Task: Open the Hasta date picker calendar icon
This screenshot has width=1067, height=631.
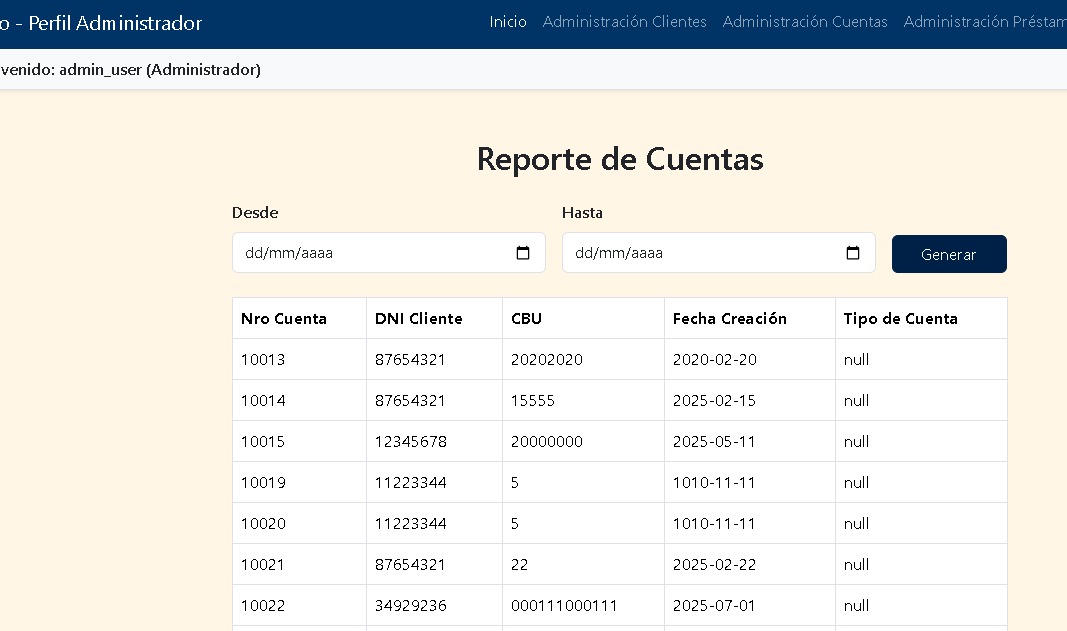Action: click(853, 253)
